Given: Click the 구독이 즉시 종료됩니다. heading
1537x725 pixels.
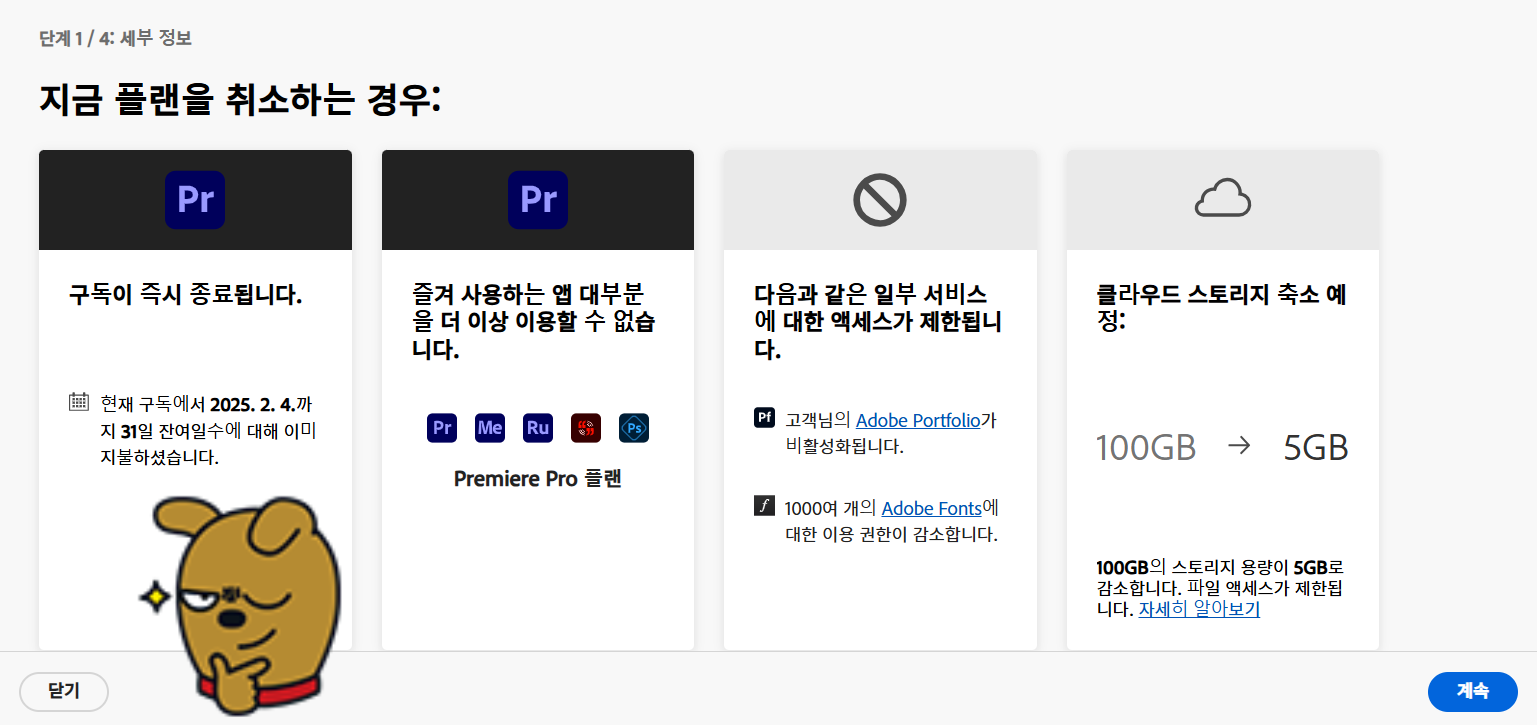Looking at the screenshot, I should (x=185, y=295).
